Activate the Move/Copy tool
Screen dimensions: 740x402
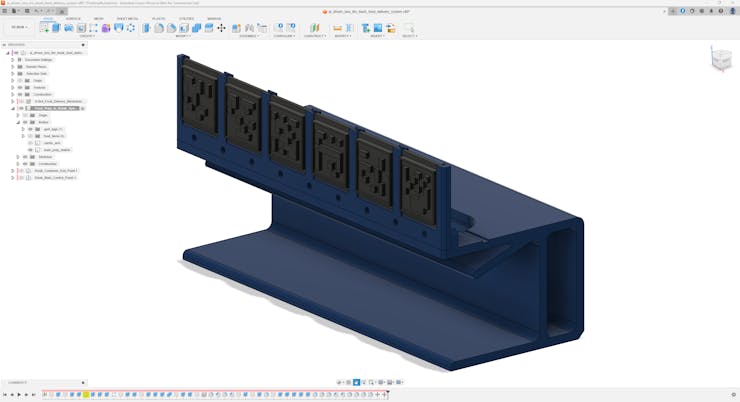pyautogui.click(x=221, y=28)
